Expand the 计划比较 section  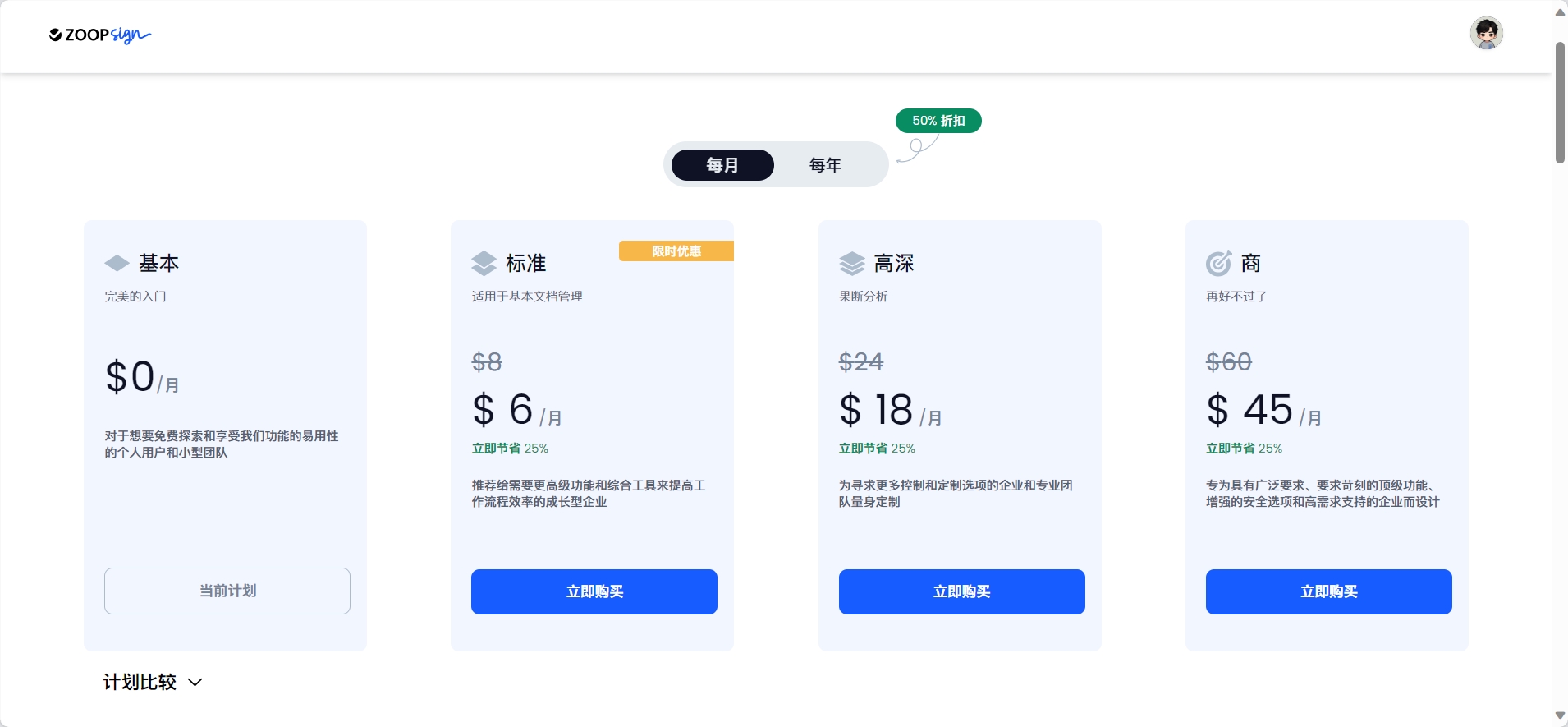coord(140,682)
